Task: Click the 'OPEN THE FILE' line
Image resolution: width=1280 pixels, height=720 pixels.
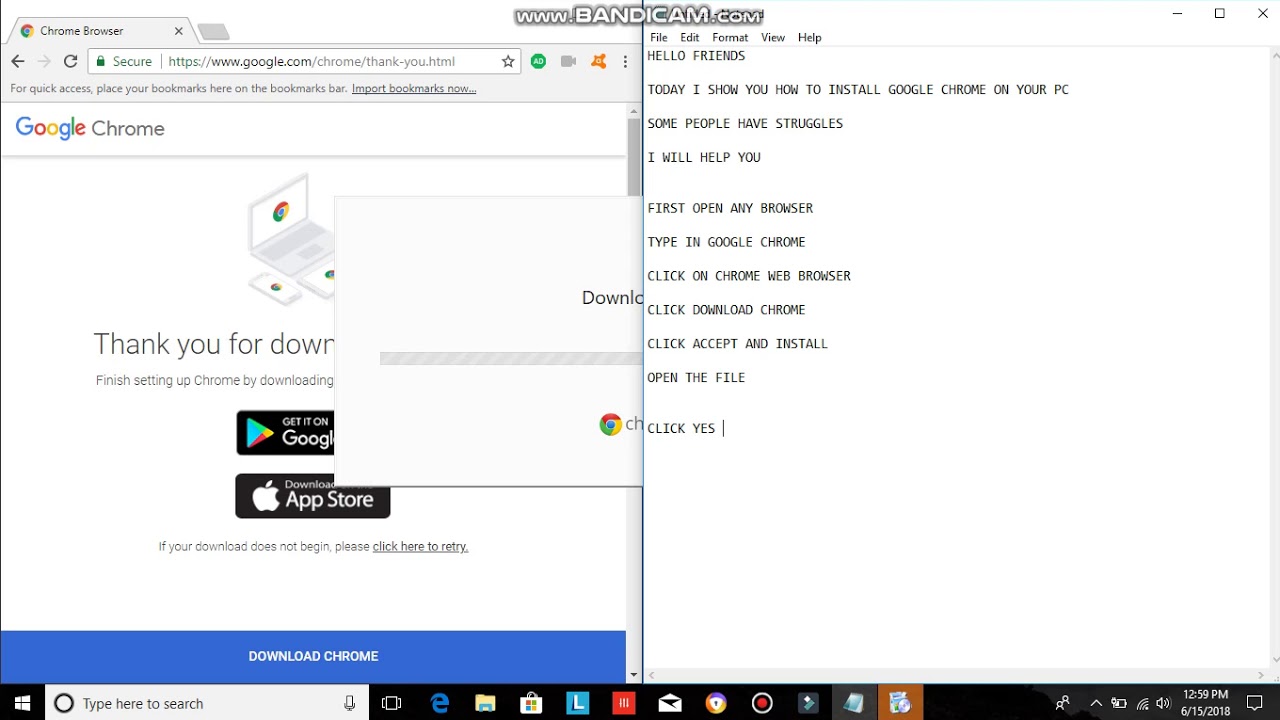Action: click(x=696, y=377)
